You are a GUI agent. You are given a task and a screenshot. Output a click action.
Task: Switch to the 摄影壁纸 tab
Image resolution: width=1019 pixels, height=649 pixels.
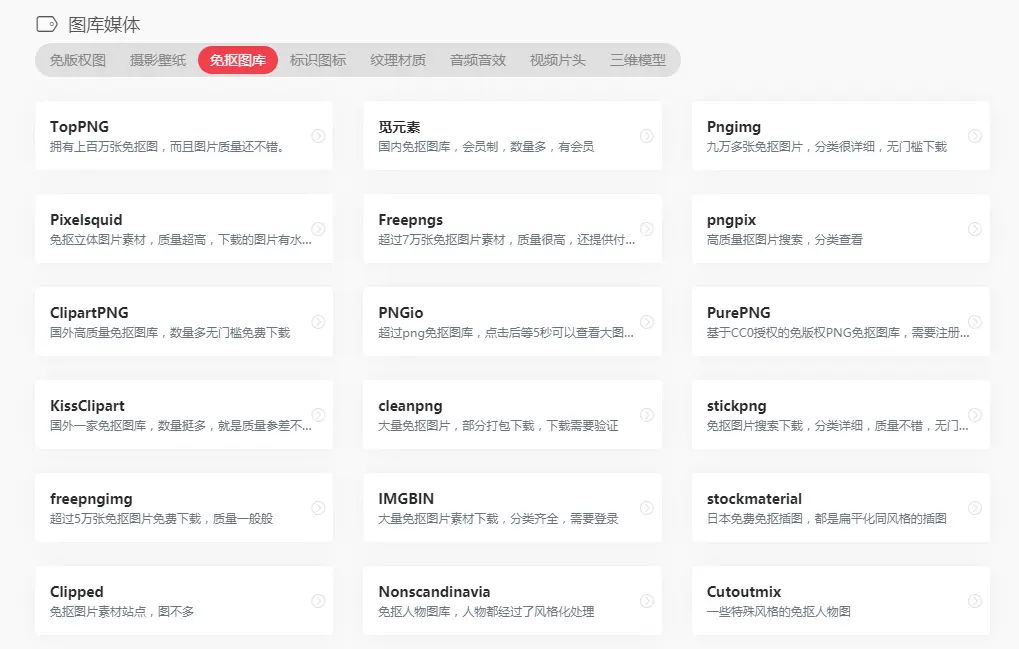tap(157, 61)
